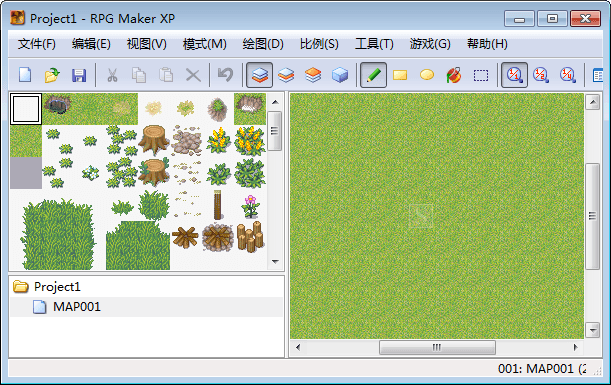Image resolution: width=611 pixels, height=385 pixels.
Task: Click the player start marker on map
Action: (421, 215)
